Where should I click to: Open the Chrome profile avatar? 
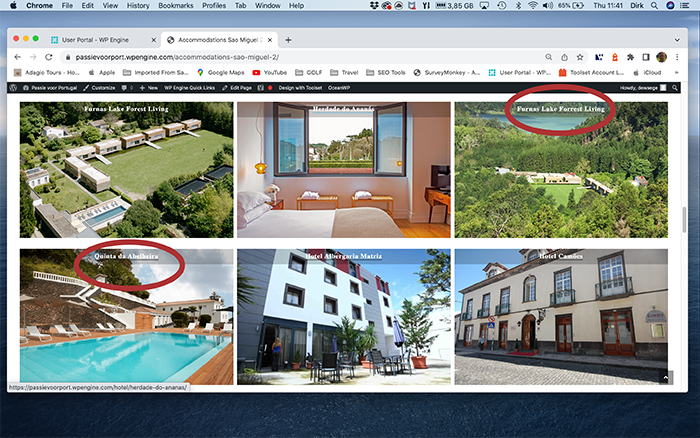(662, 57)
